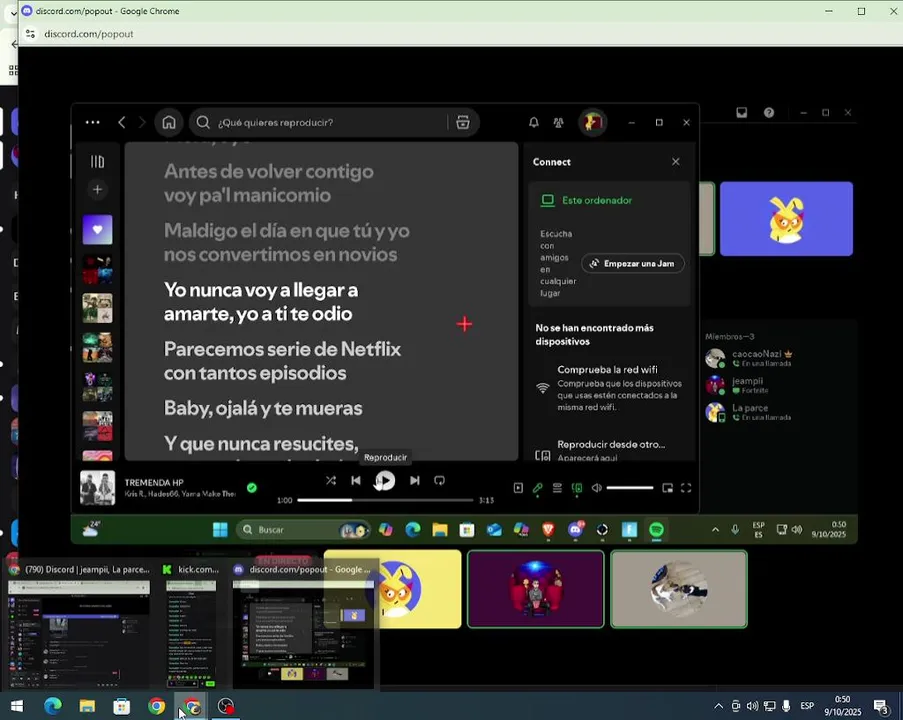Toggle the lyrics microphone icon in Spotify
The height and width of the screenshot is (720, 903).
(x=537, y=488)
